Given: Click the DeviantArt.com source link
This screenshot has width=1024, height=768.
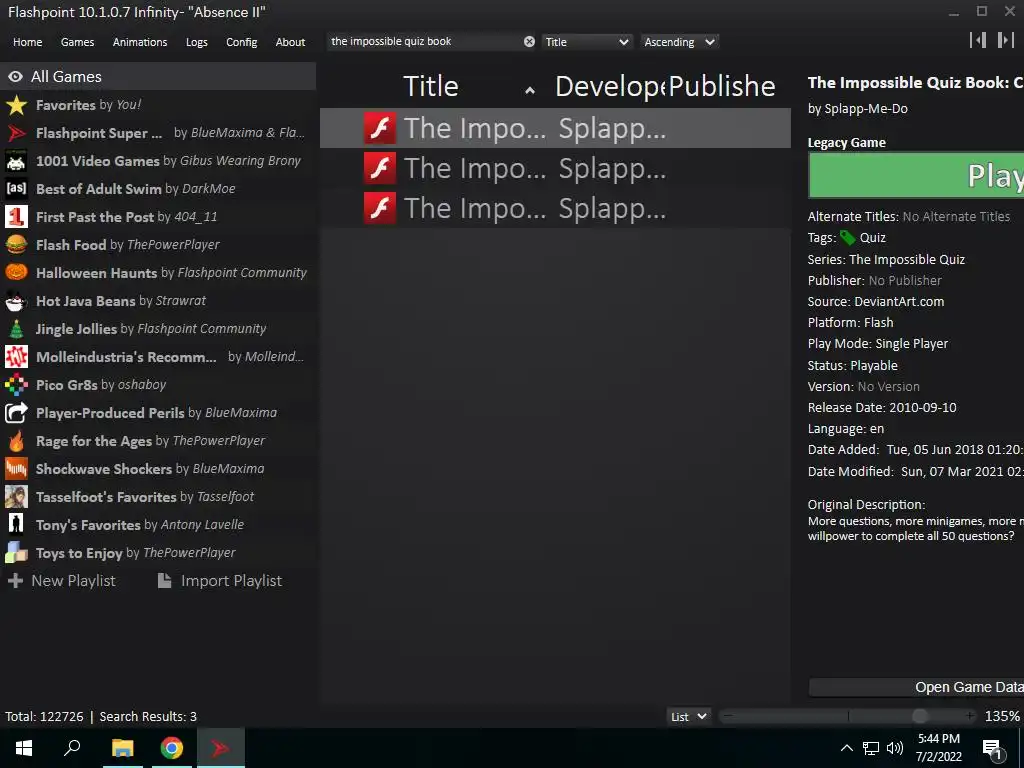Looking at the screenshot, I should coord(899,302).
